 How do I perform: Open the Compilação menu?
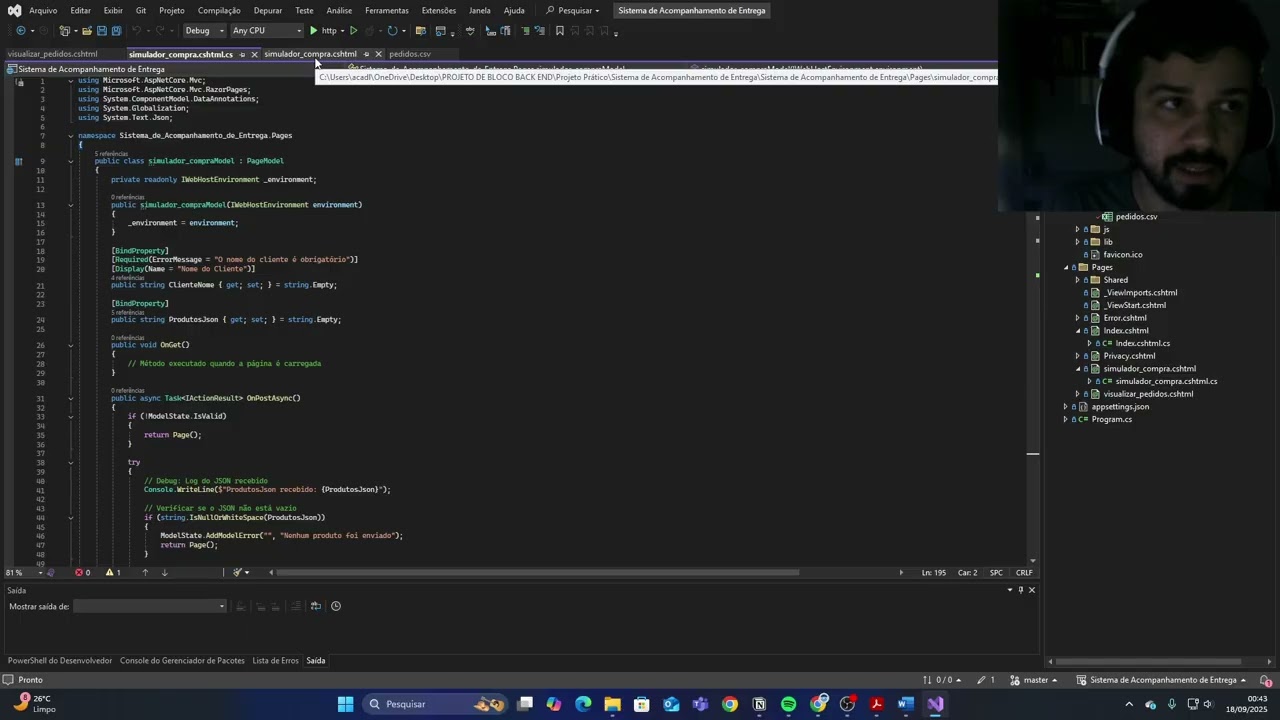click(x=219, y=10)
